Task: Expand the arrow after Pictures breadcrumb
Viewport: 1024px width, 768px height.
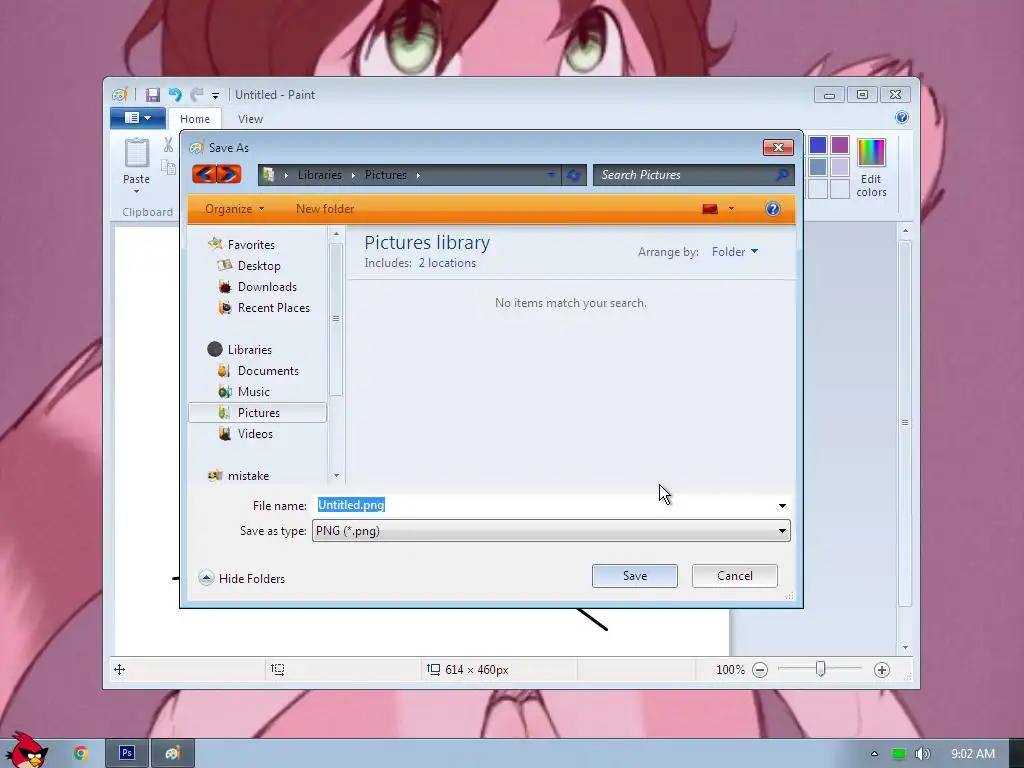Action: point(418,175)
